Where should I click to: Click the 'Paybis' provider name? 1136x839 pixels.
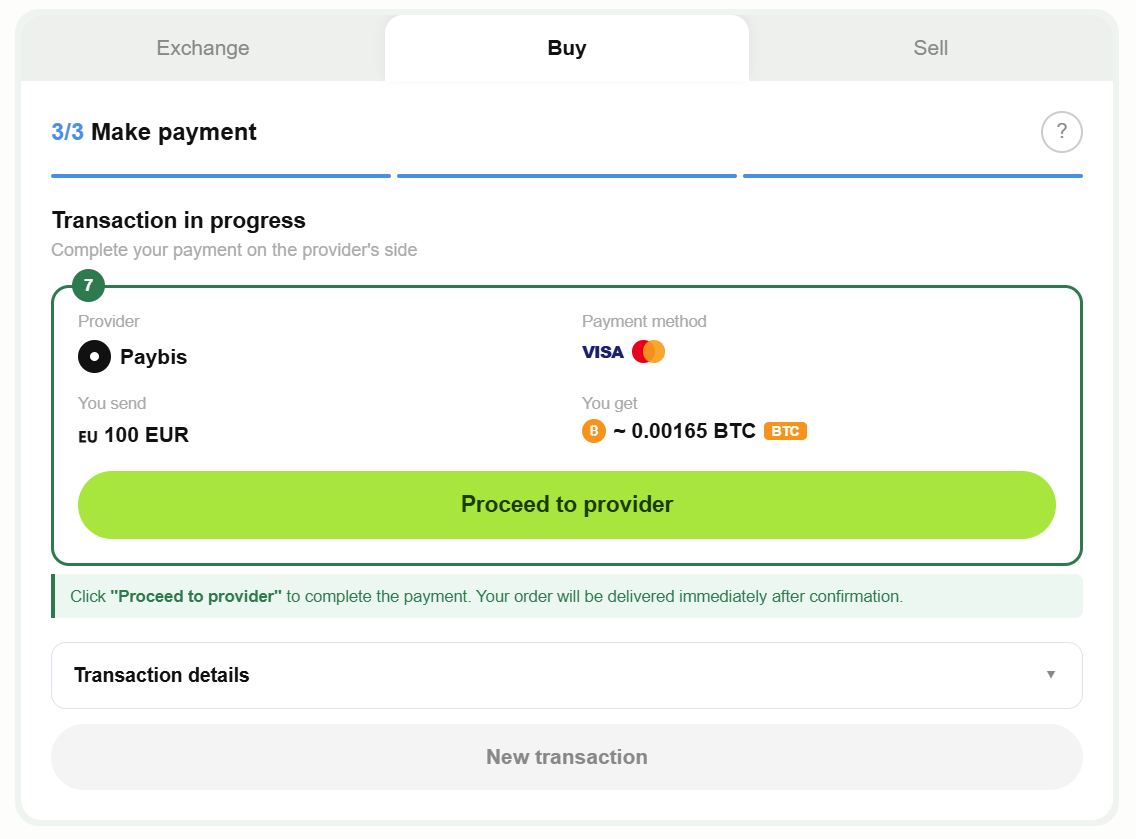coord(154,357)
